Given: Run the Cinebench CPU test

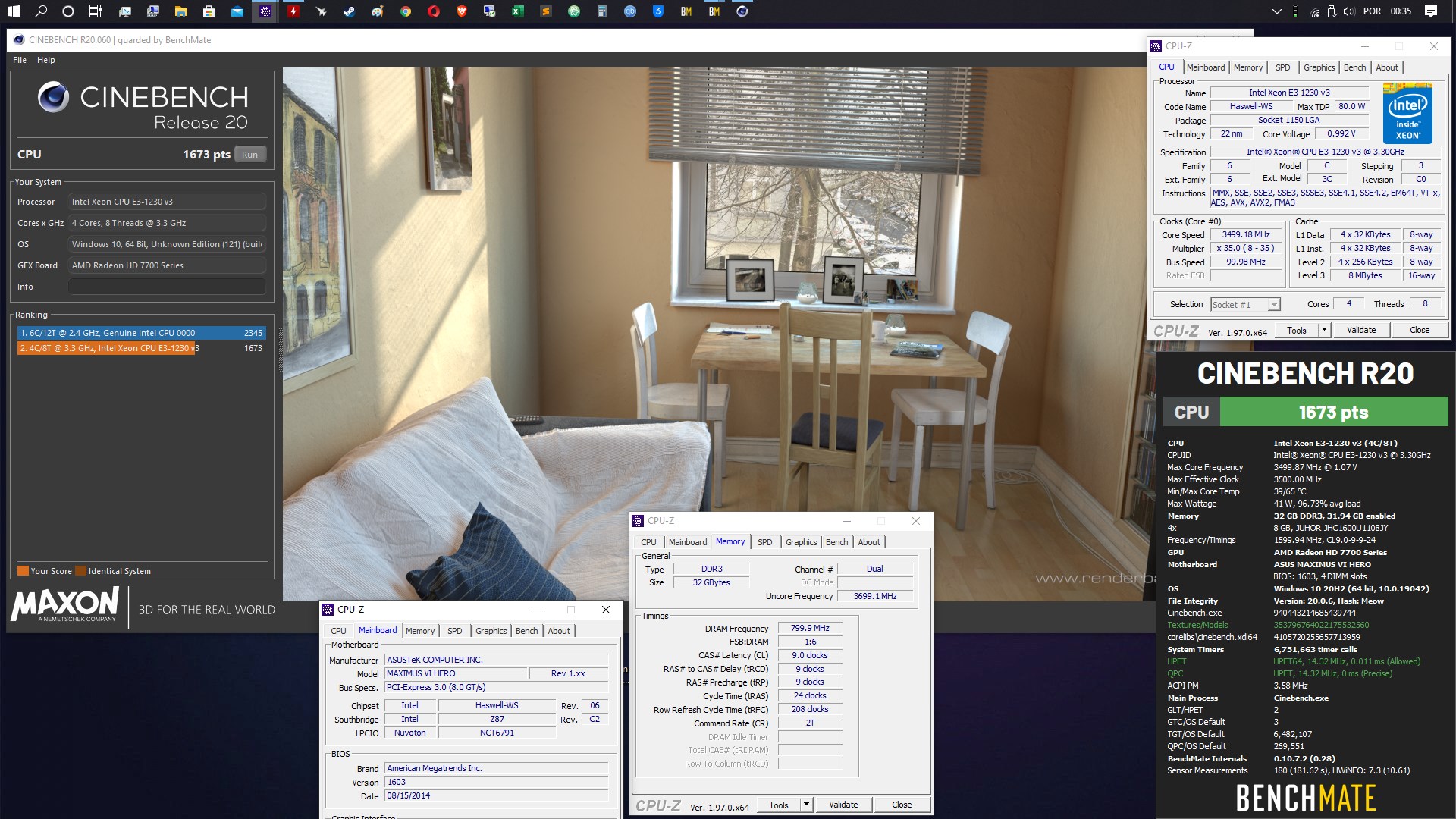Looking at the screenshot, I should (249, 154).
